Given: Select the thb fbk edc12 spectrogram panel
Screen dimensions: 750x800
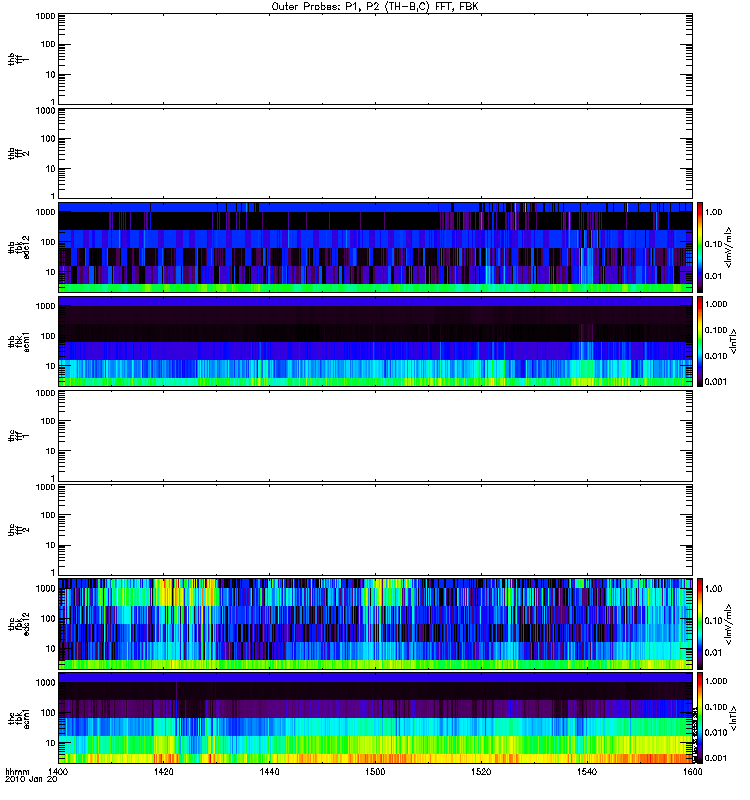Looking at the screenshot, I should [376, 247].
